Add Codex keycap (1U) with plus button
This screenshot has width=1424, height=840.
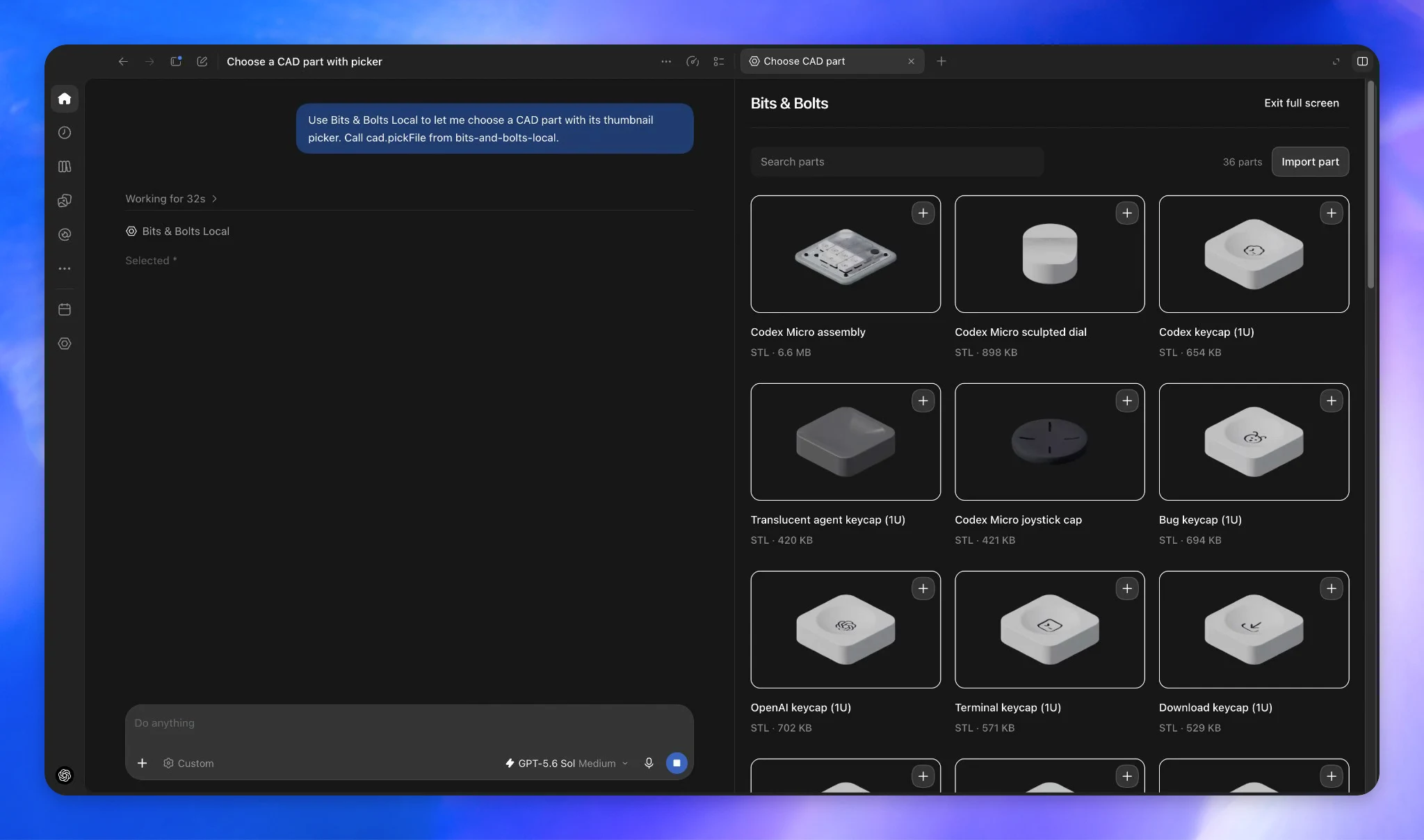pyautogui.click(x=1331, y=213)
